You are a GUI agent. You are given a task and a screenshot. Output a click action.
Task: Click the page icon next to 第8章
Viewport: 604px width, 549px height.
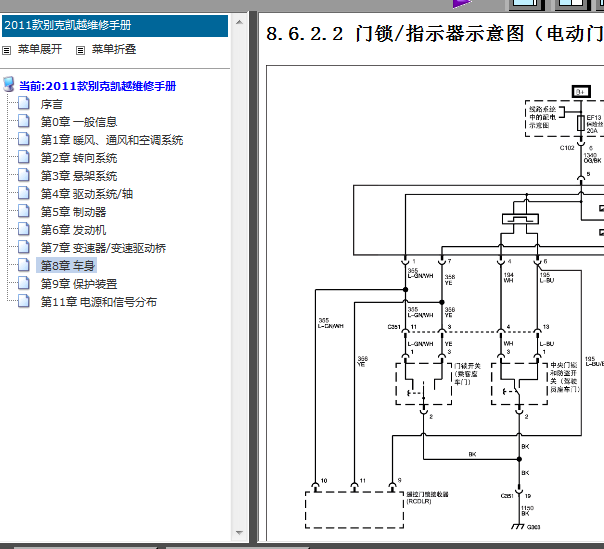(24, 265)
